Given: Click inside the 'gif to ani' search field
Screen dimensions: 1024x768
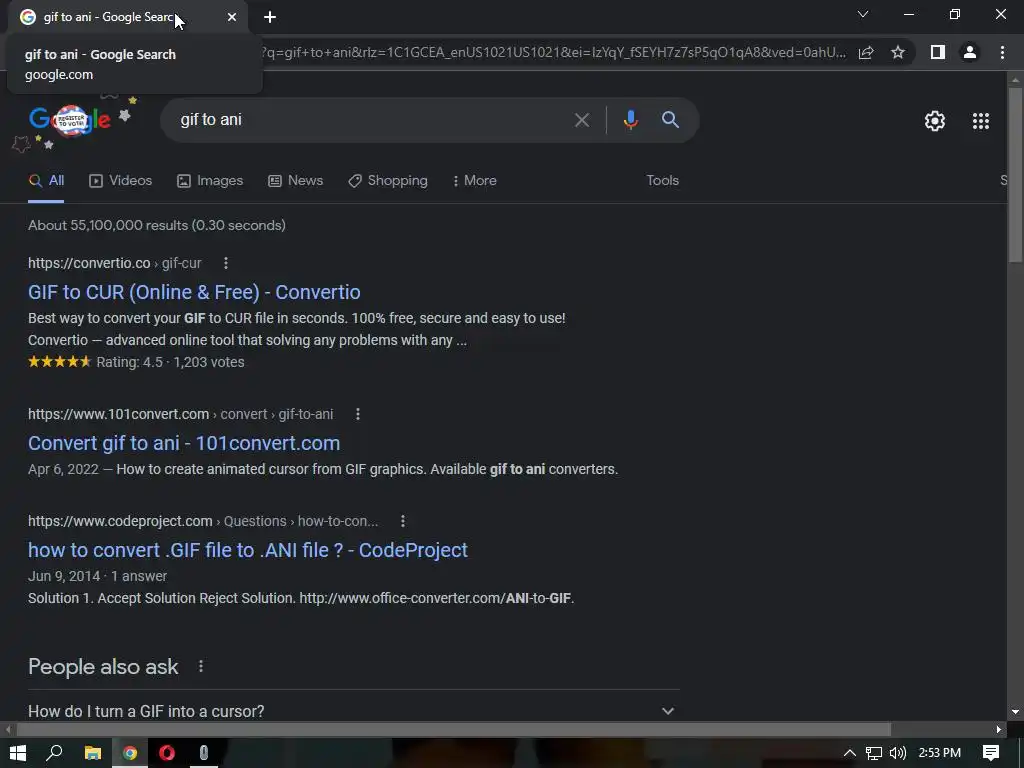Looking at the screenshot, I should 372,120.
